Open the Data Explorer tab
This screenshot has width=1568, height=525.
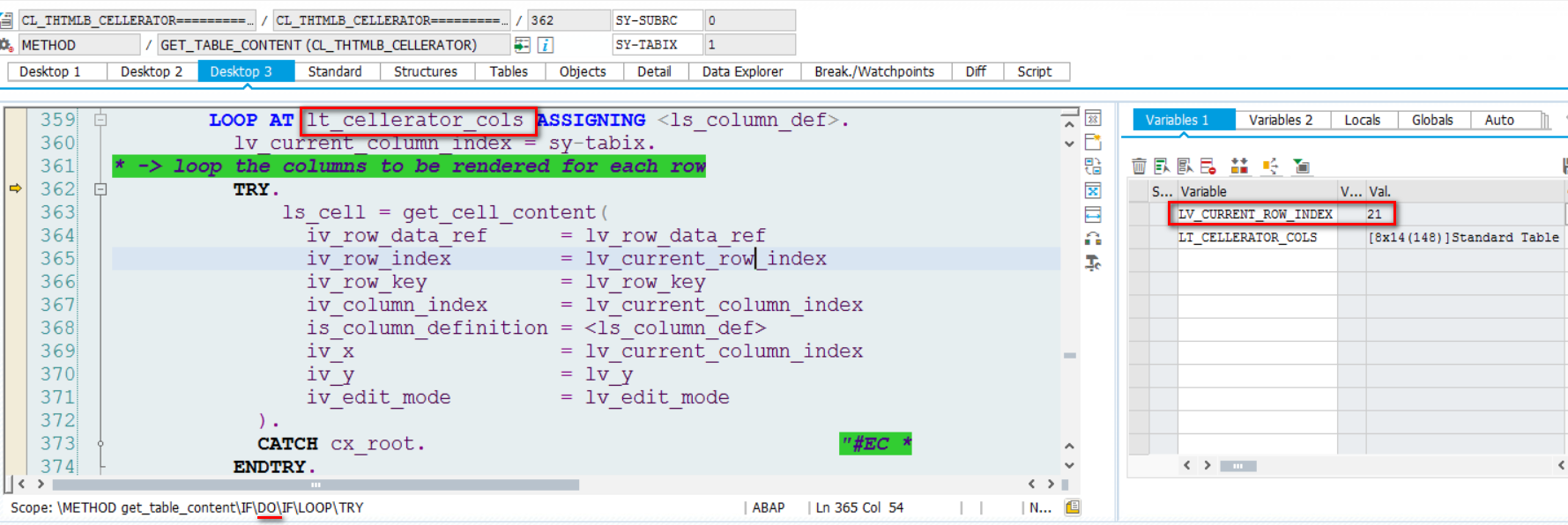click(x=743, y=71)
